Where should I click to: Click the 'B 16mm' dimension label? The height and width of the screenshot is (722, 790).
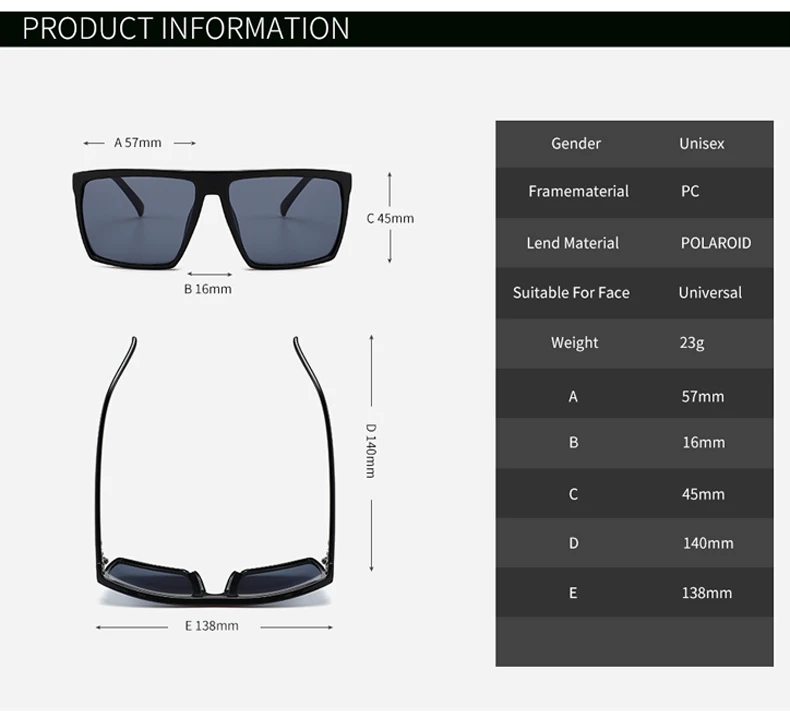click(x=208, y=289)
